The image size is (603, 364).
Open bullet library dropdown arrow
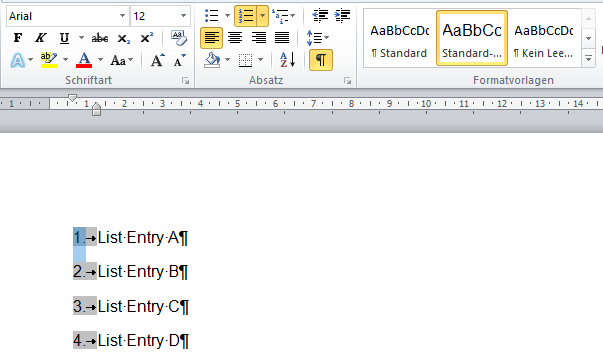point(227,16)
